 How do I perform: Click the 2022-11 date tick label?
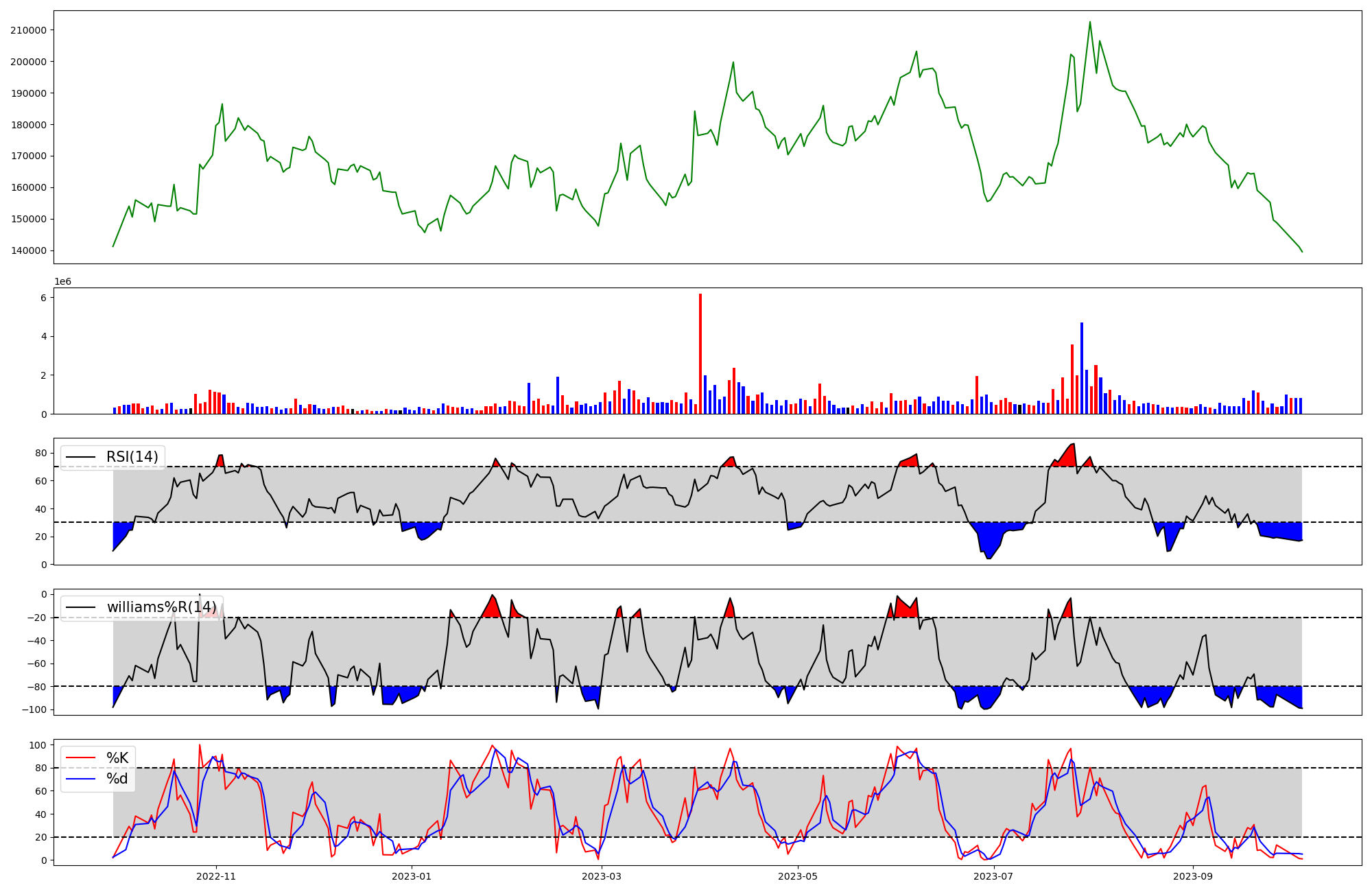(x=216, y=876)
